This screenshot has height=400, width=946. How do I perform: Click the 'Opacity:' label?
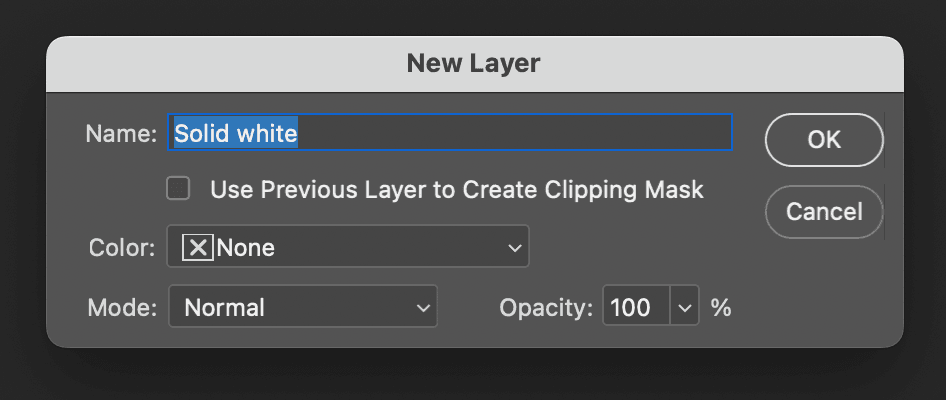pyautogui.click(x=546, y=308)
